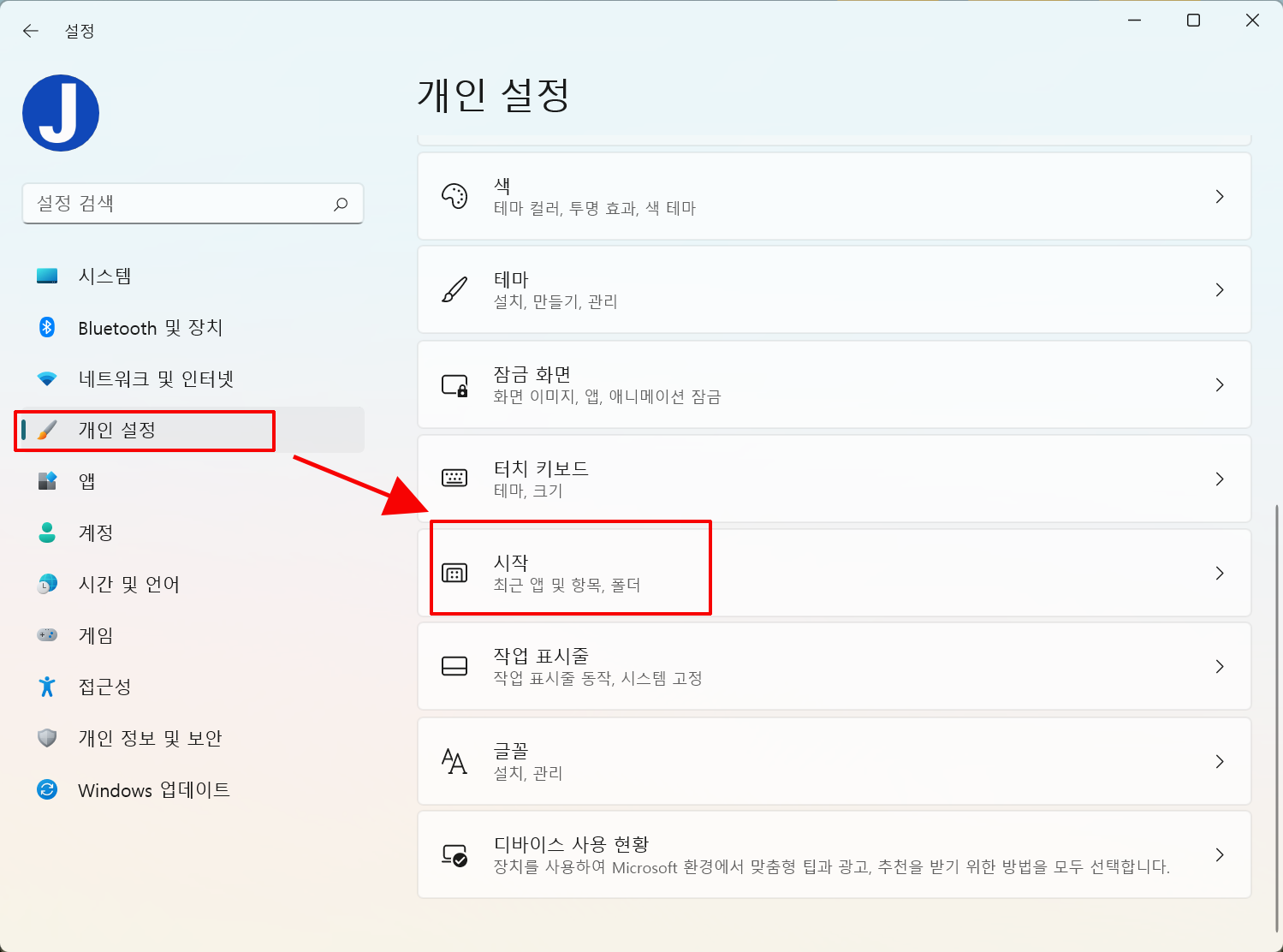Click the 테마 paintbrush icon
Image resolution: width=1283 pixels, height=952 pixels.
click(454, 289)
